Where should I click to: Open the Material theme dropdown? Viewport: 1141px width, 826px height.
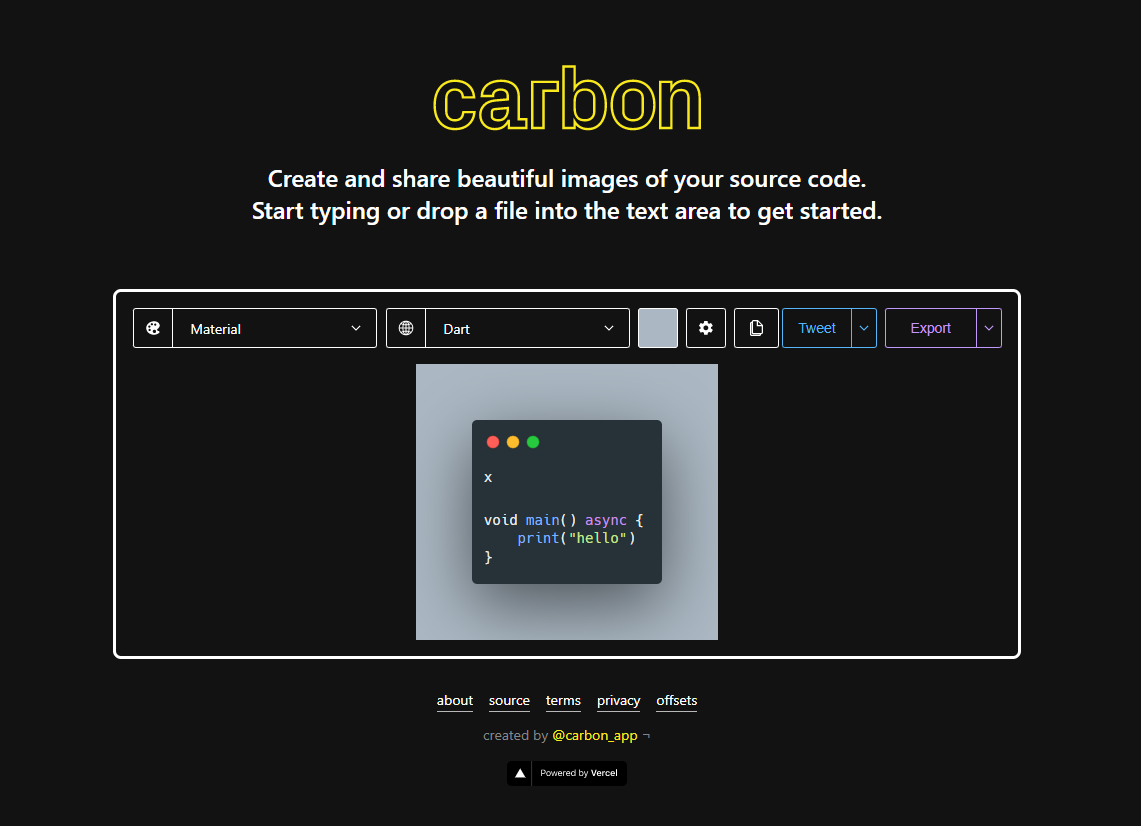(x=274, y=328)
